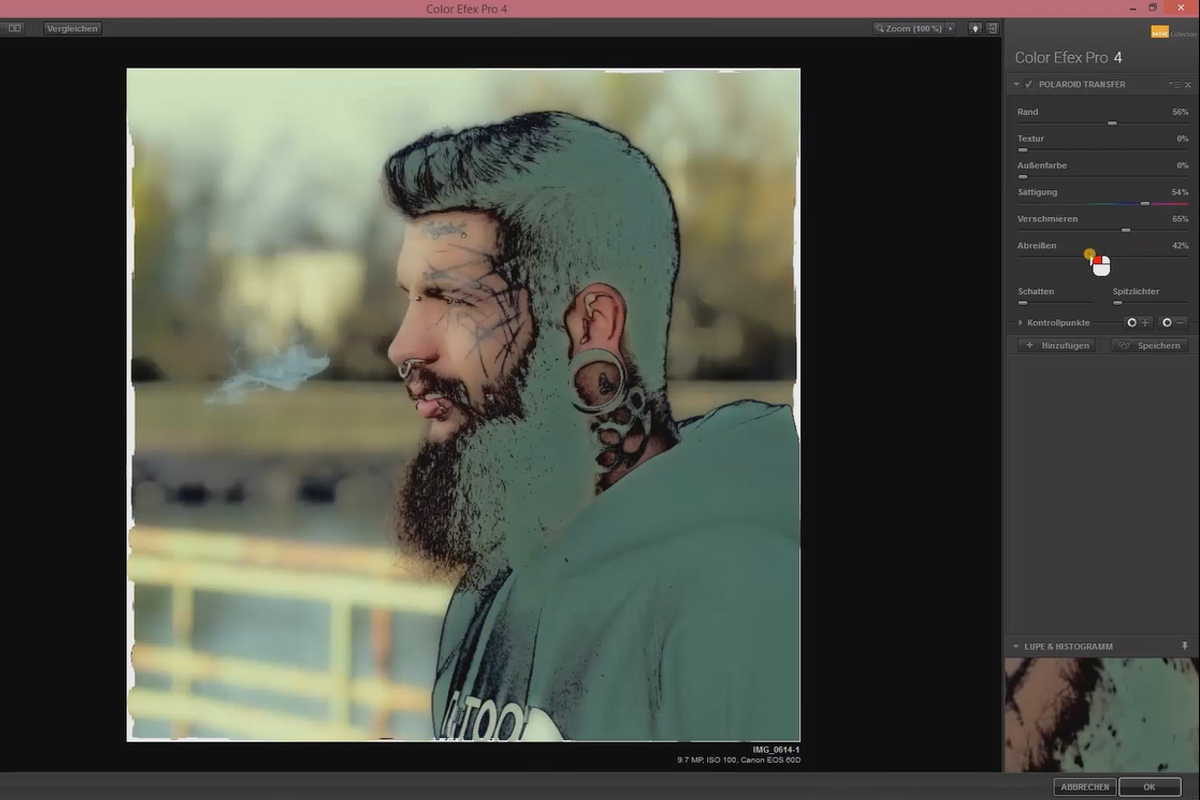Image resolution: width=1200 pixels, height=800 pixels.
Task: Collapse the Polaroid Transfer section triangle
Action: pyautogui.click(x=1015, y=84)
